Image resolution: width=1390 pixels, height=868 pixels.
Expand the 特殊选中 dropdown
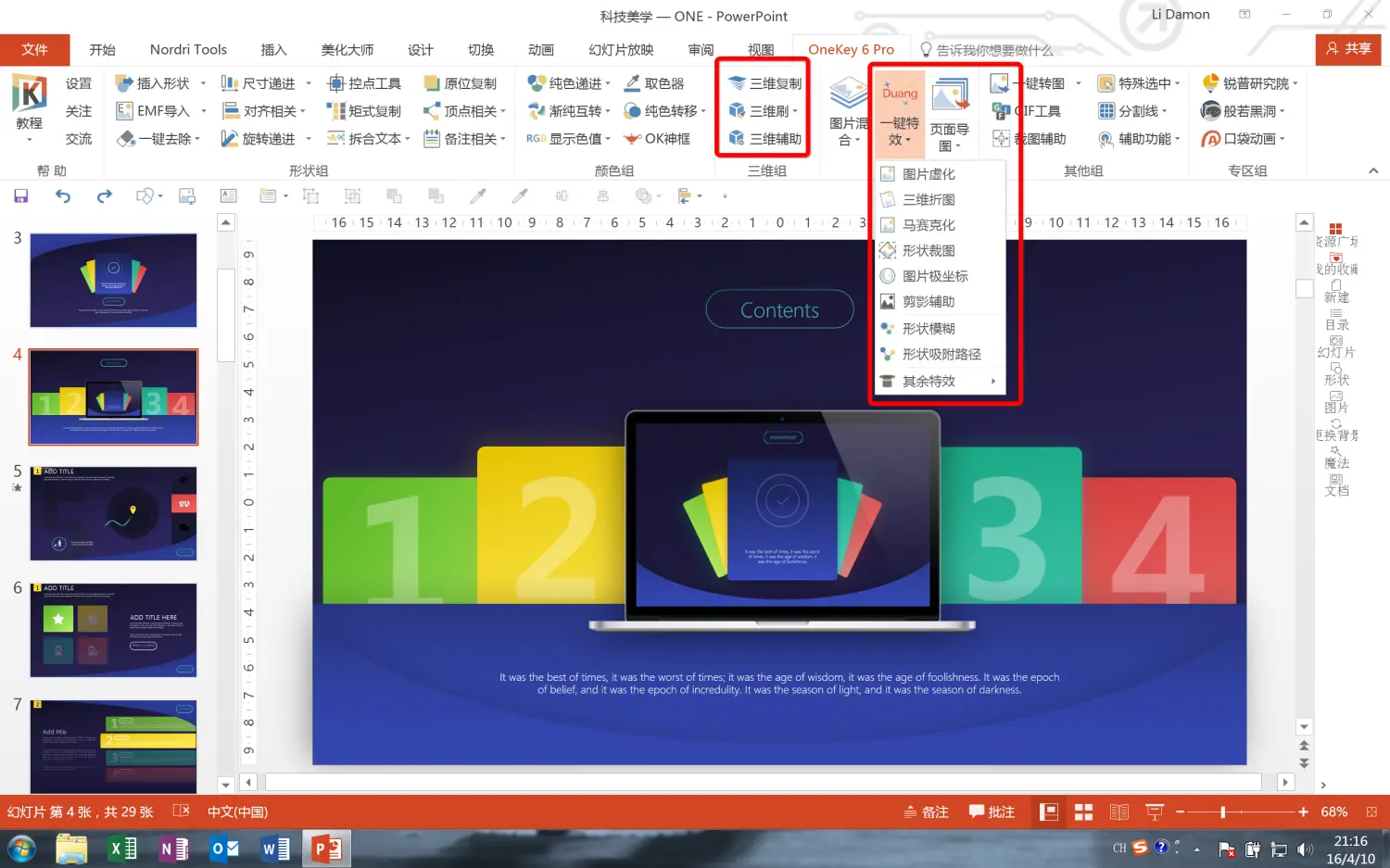tap(1177, 83)
